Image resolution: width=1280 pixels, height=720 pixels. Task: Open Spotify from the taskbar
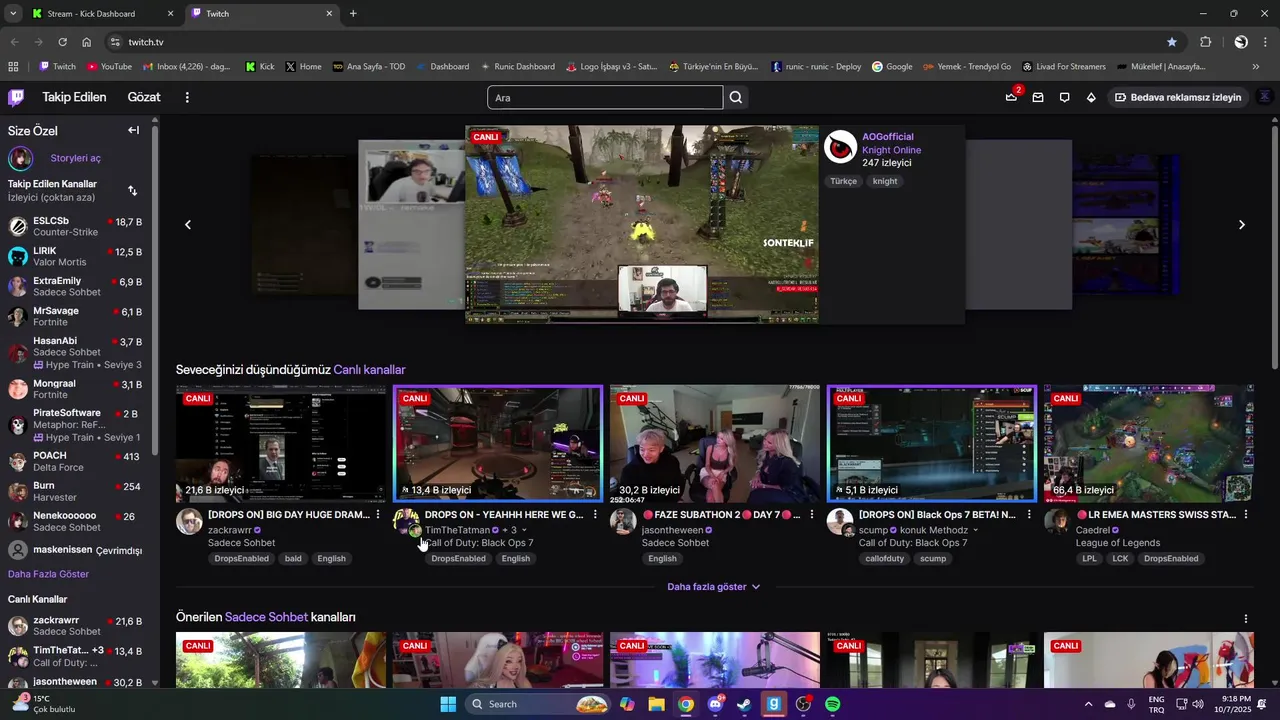[832, 704]
